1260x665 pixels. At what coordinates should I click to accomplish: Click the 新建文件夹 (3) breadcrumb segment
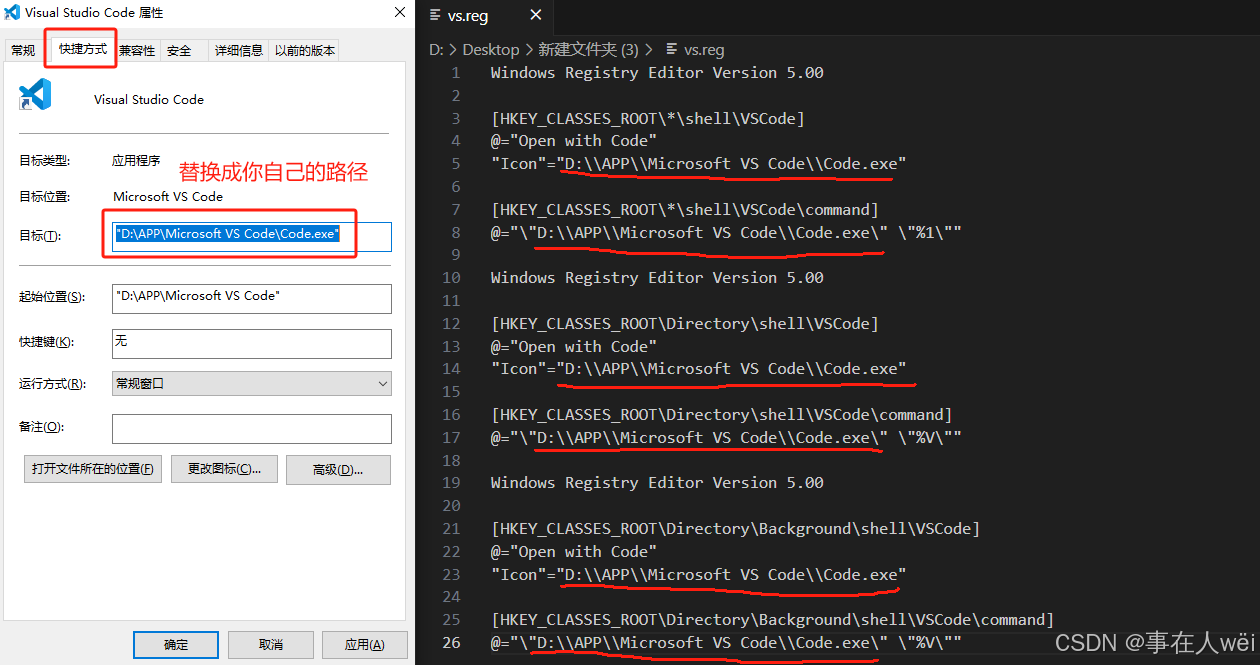(x=588, y=49)
